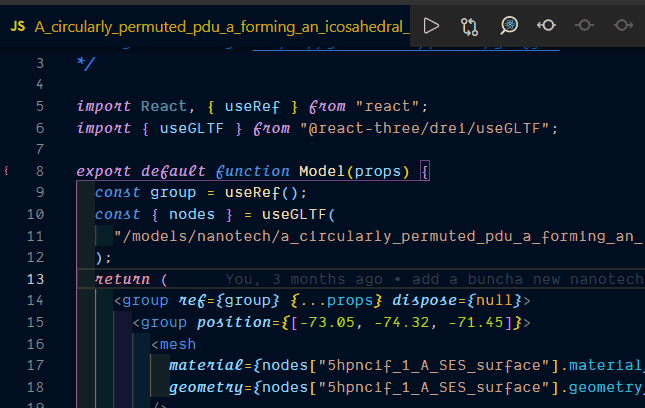
Task: Open the file annotations search icon
Action: (509, 26)
